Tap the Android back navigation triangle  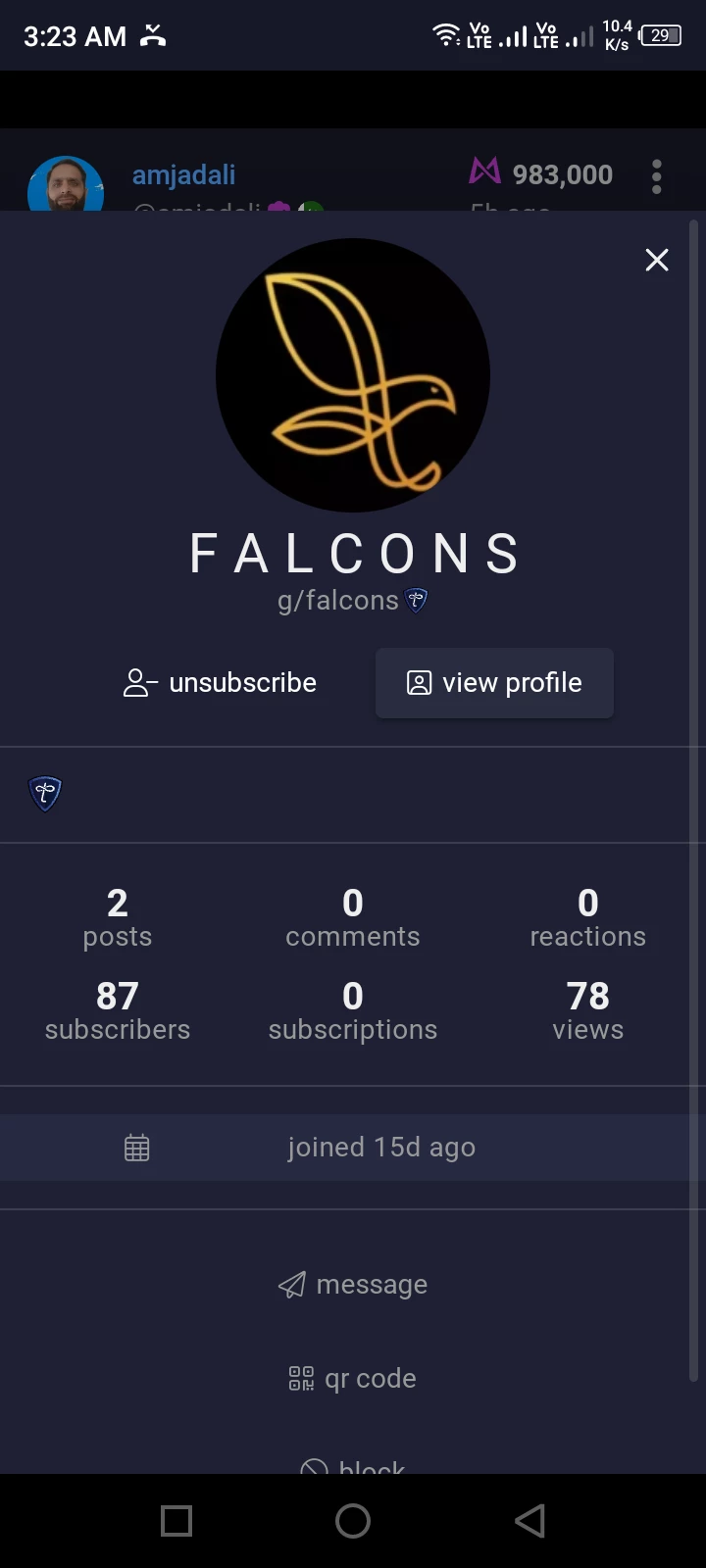pos(529,1521)
